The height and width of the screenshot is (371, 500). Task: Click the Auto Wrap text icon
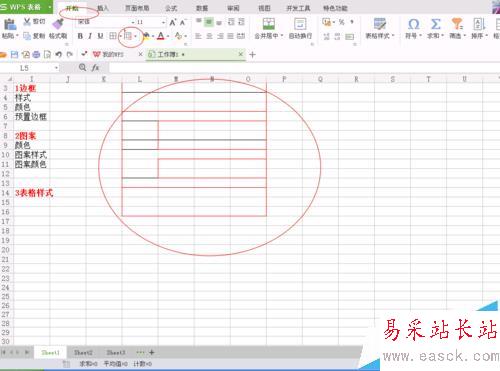pyautogui.click(x=300, y=24)
